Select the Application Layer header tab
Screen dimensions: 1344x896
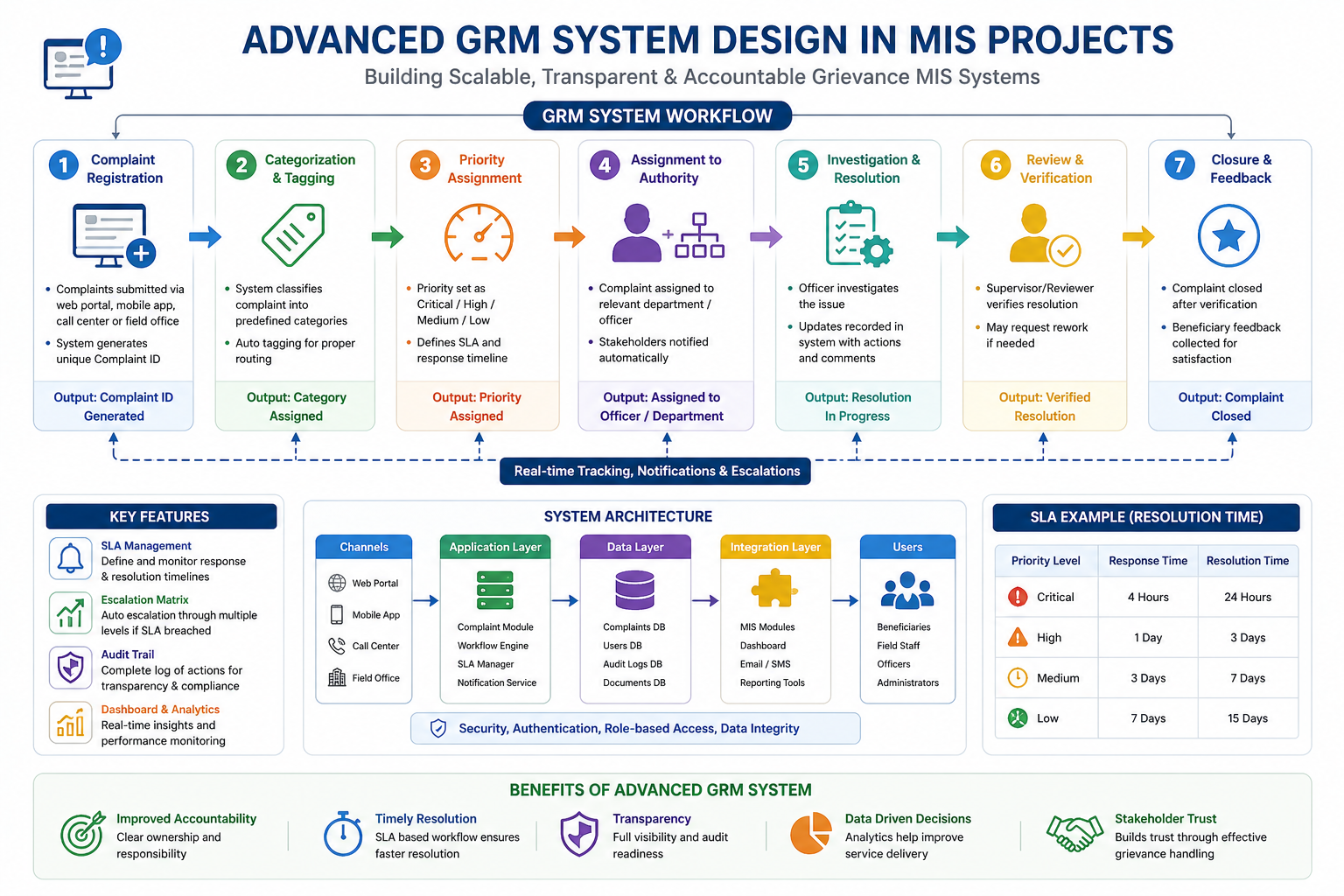pyautogui.click(x=495, y=547)
